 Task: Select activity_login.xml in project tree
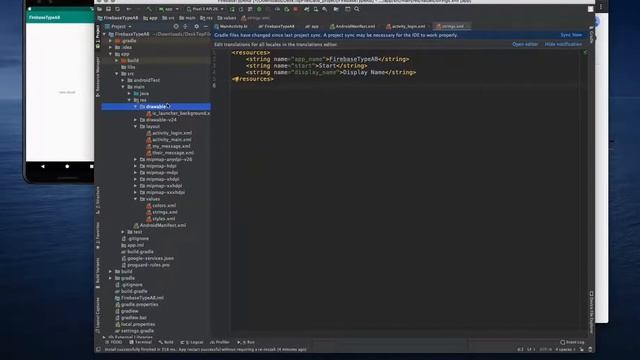point(172,133)
